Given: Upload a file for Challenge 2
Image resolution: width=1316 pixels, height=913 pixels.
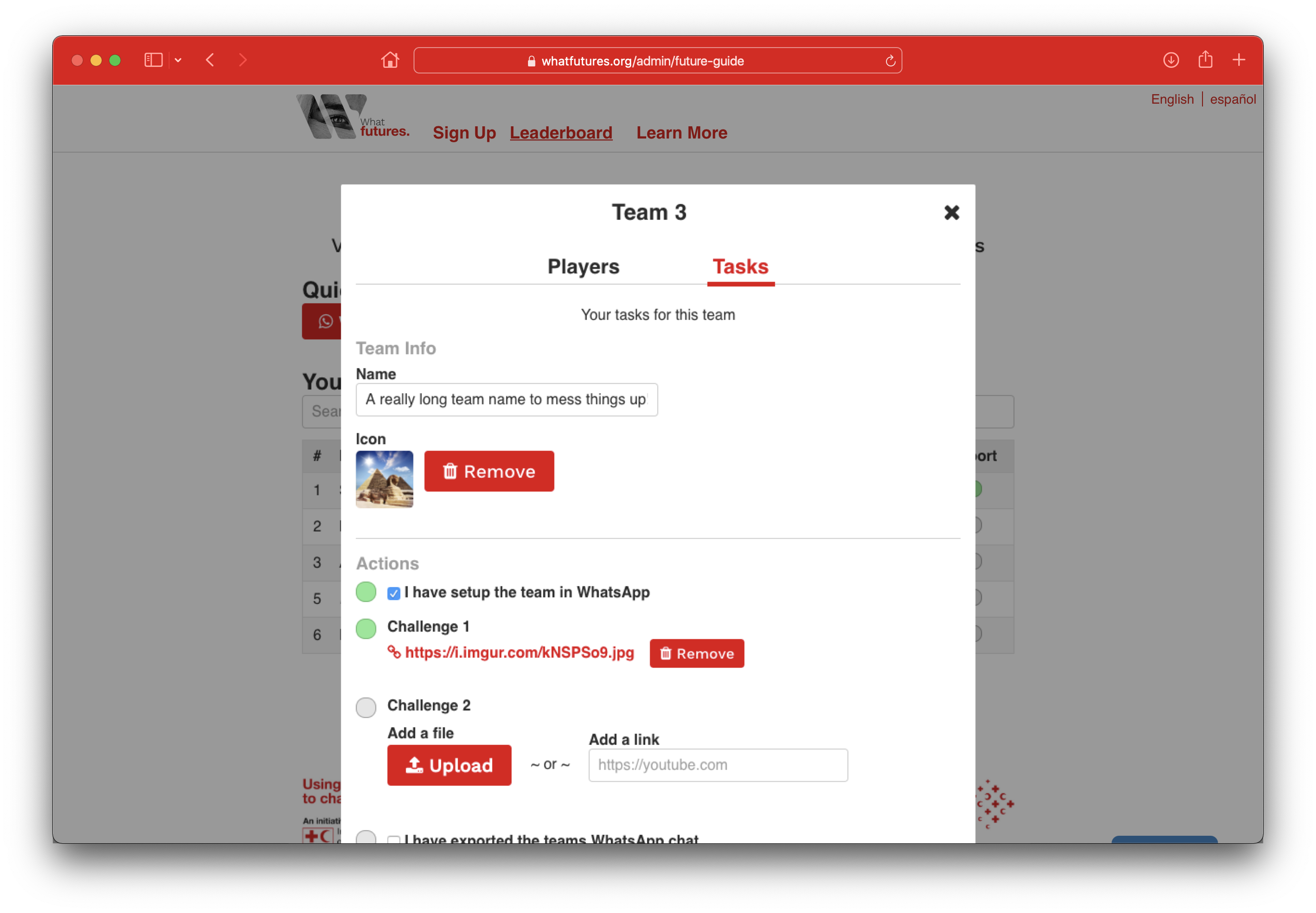Looking at the screenshot, I should [x=449, y=765].
